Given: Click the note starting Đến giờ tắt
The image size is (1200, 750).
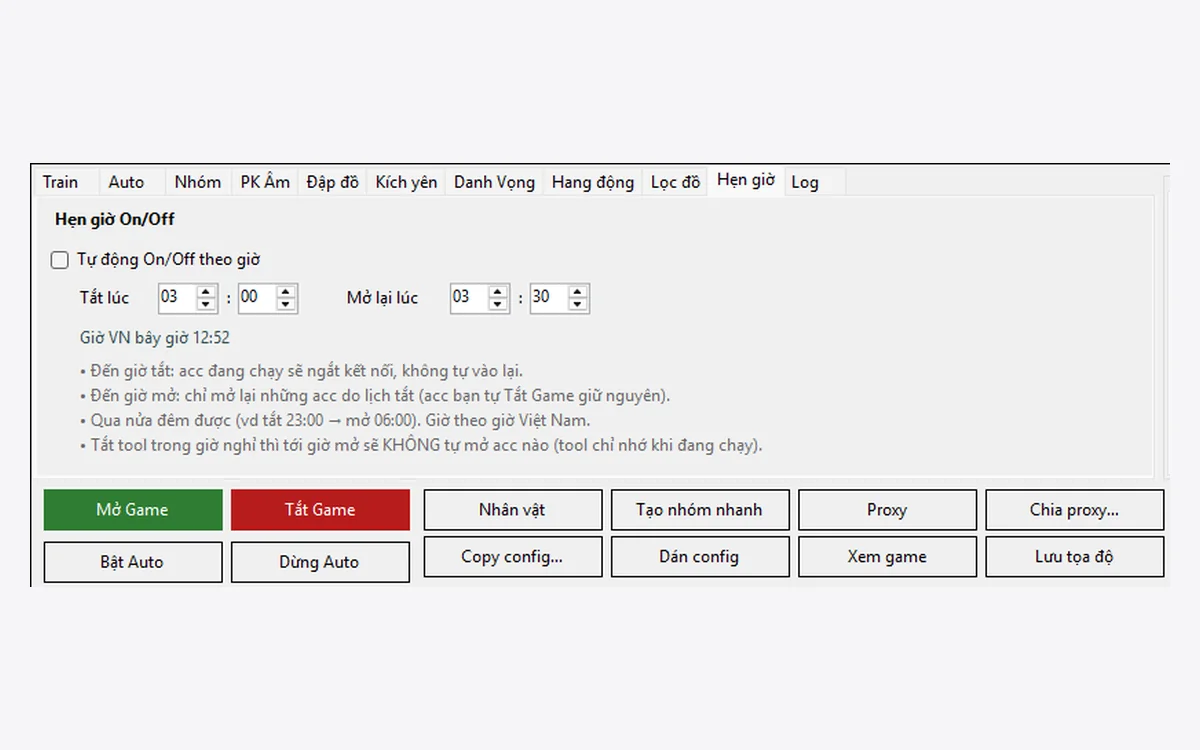Looking at the screenshot, I should (301, 371).
